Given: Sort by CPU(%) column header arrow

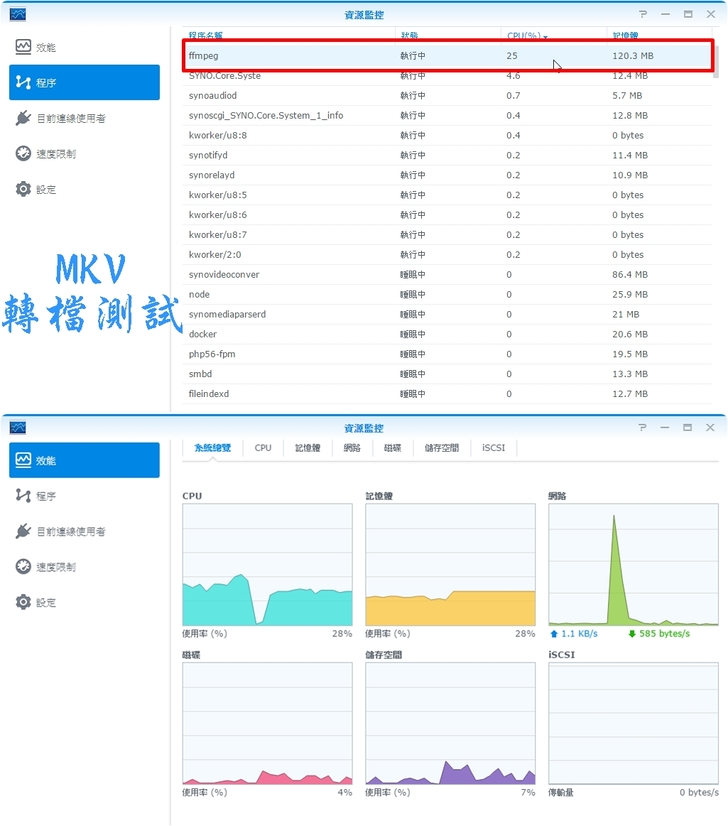Looking at the screenshot, I should 546,36.
